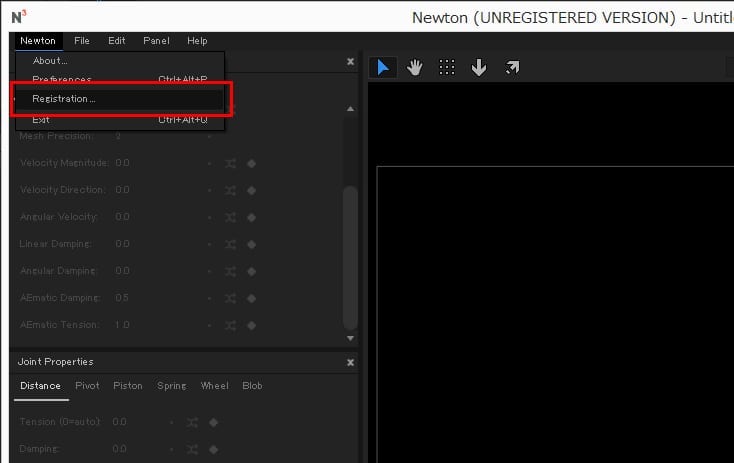Open the Panel menu

[x=156, y=41]
